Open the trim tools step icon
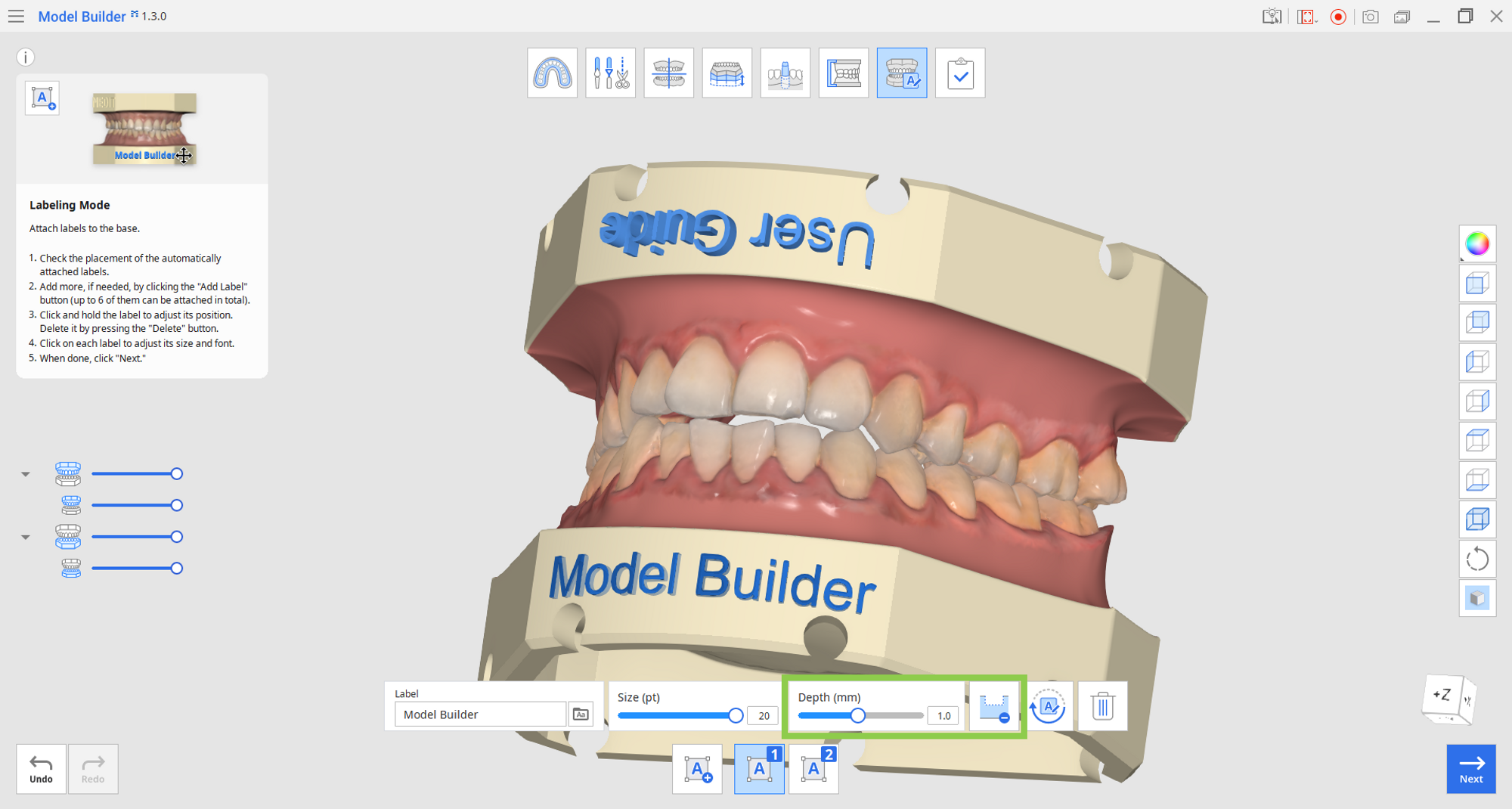1512x809 pixels. click(610, 73)
